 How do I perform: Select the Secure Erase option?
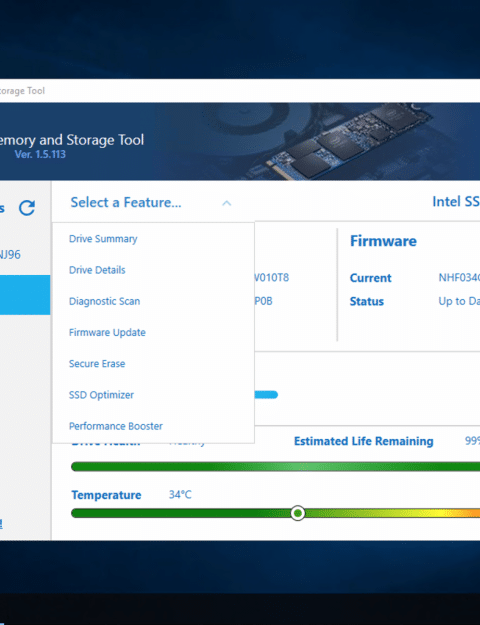click(x=97, y=364)
